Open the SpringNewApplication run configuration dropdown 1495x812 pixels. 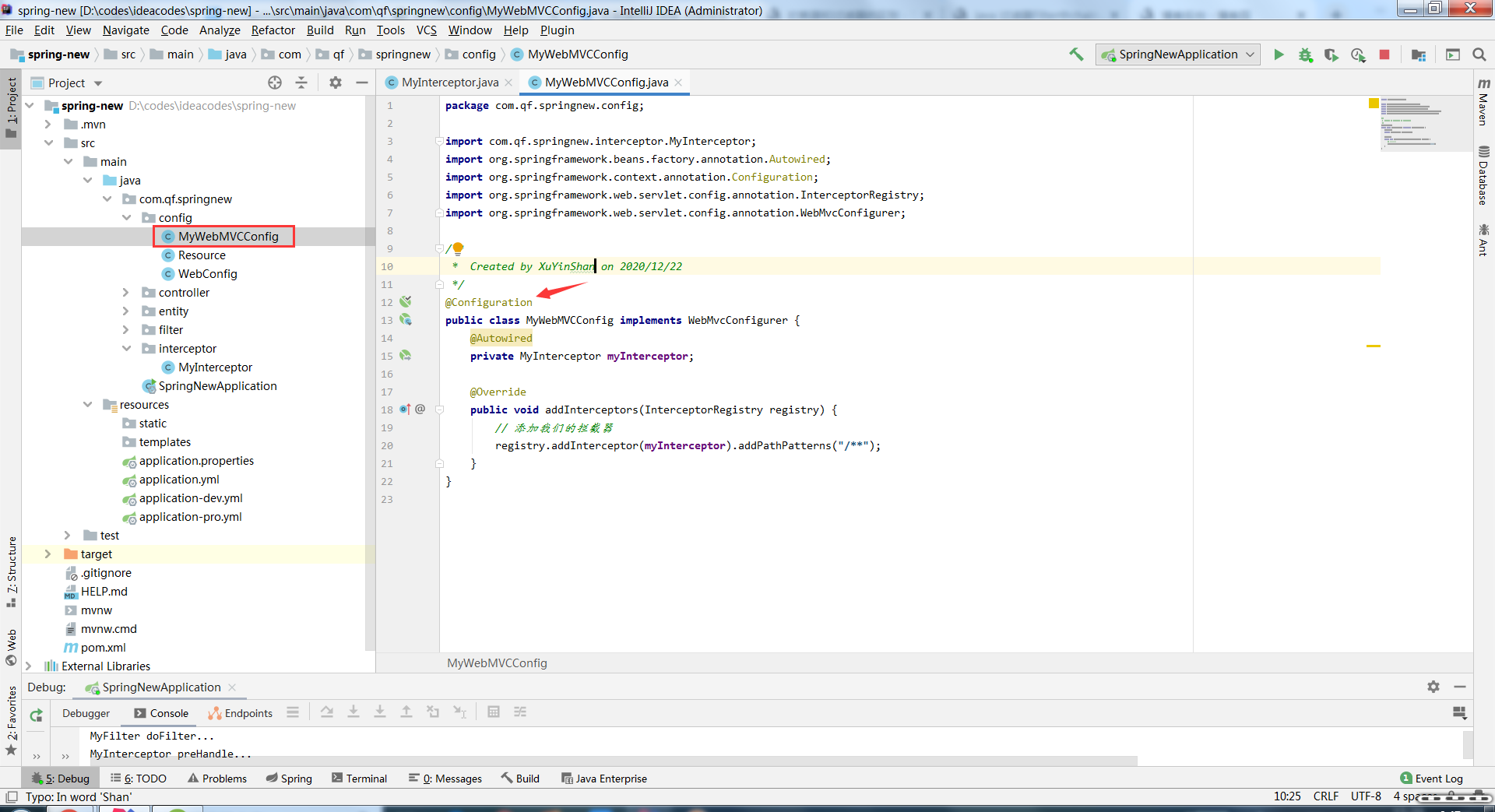pos(1177,54)
